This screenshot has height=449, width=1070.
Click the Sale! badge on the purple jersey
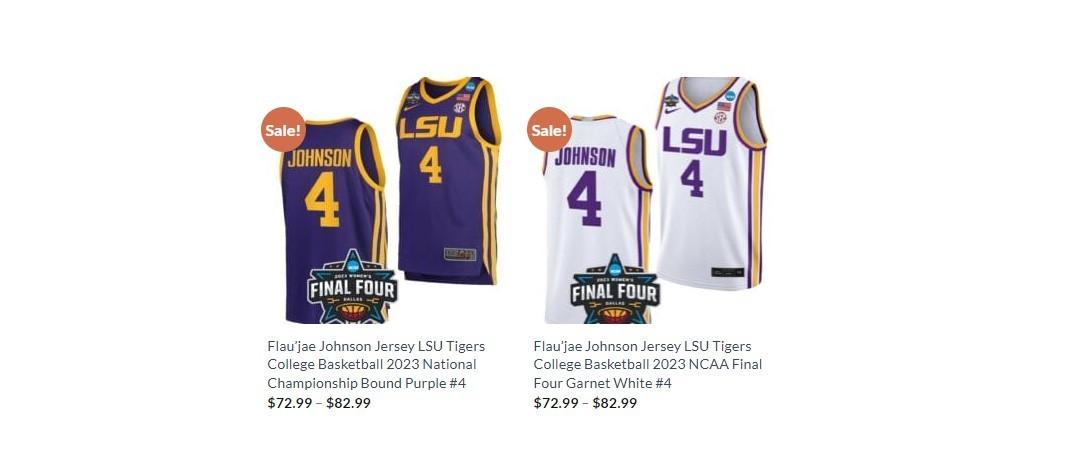pos(283,130)
